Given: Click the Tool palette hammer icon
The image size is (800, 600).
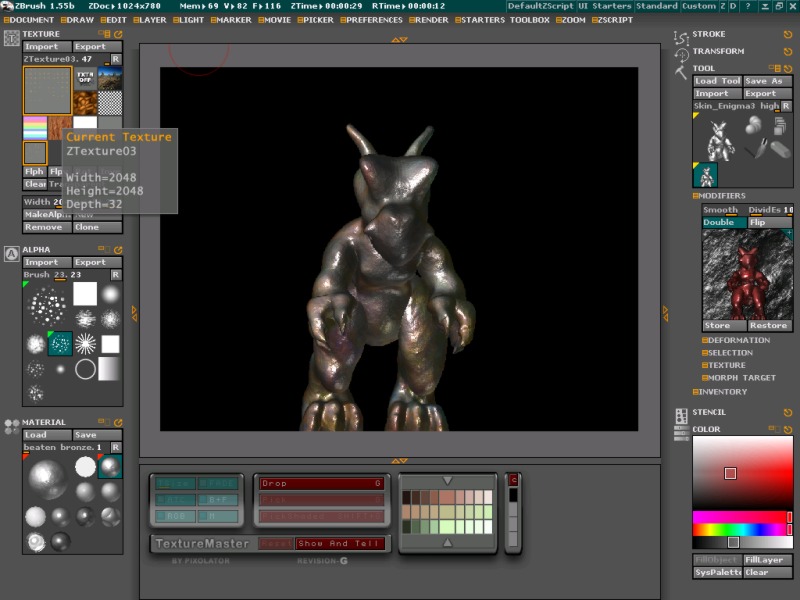Looking at the screenshot, I should [x=682, y=71].
